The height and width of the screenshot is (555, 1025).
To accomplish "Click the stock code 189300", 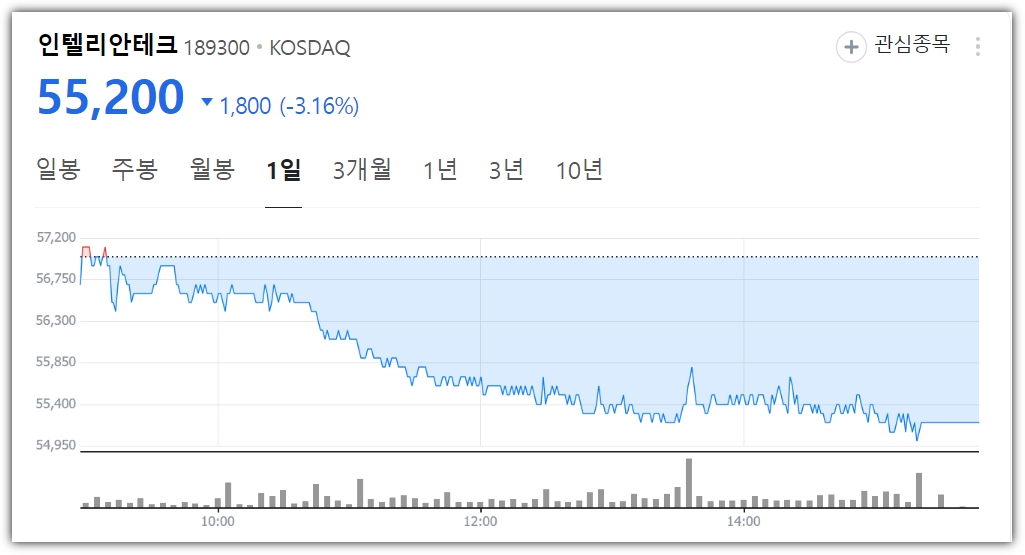I will point(216,48).
